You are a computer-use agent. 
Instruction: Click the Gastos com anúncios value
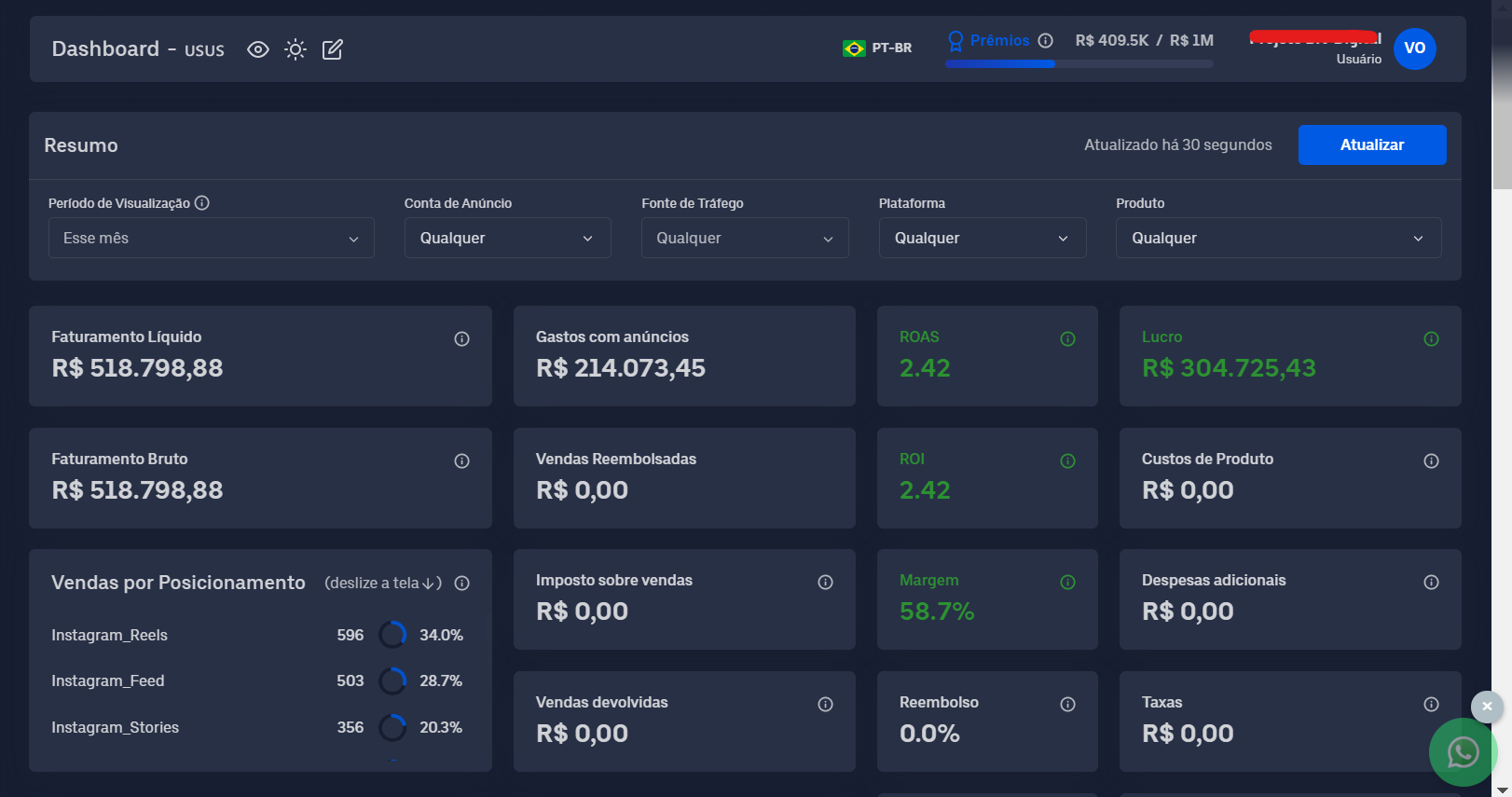coord(621,368)
